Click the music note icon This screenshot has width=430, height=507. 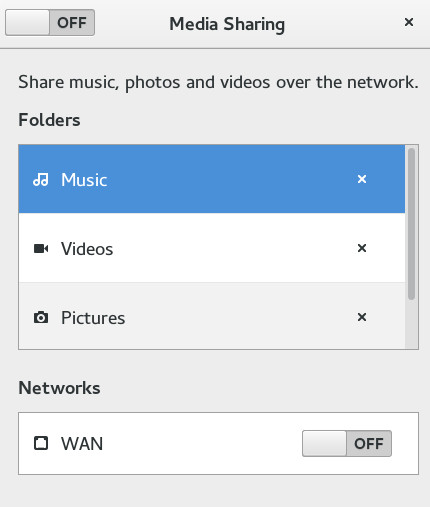(x=41, y=180)
